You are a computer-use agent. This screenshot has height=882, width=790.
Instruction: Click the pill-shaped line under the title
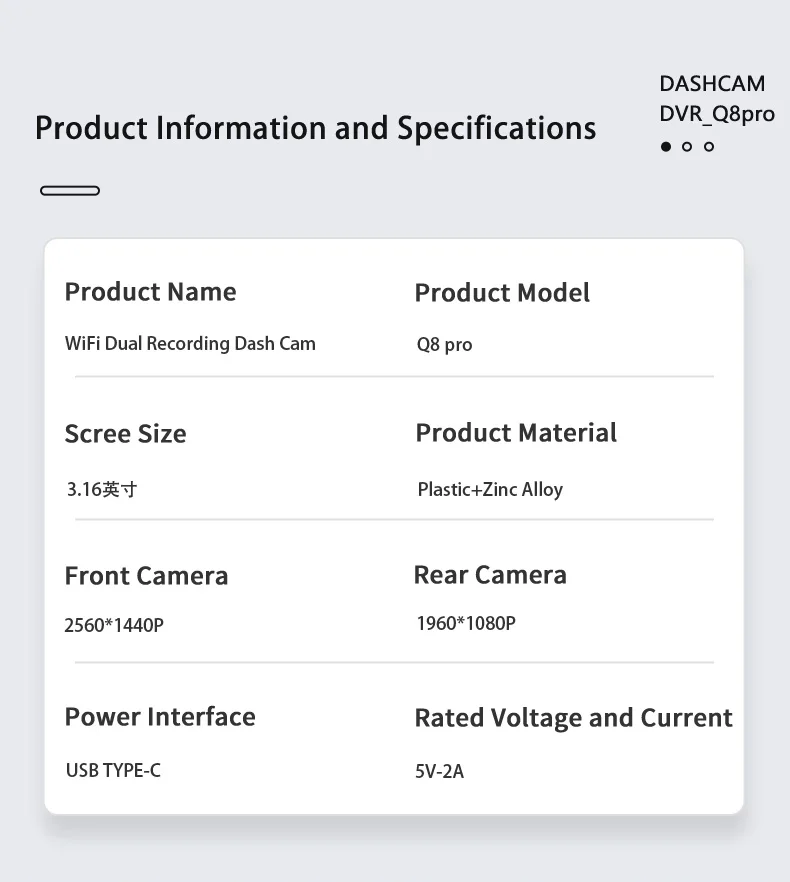click(x=70, y=190)
